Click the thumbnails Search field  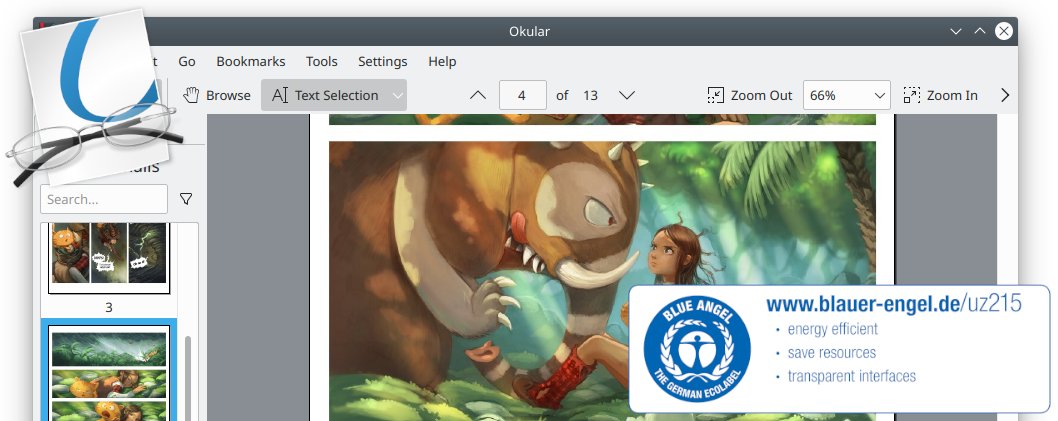click(104, 199)
